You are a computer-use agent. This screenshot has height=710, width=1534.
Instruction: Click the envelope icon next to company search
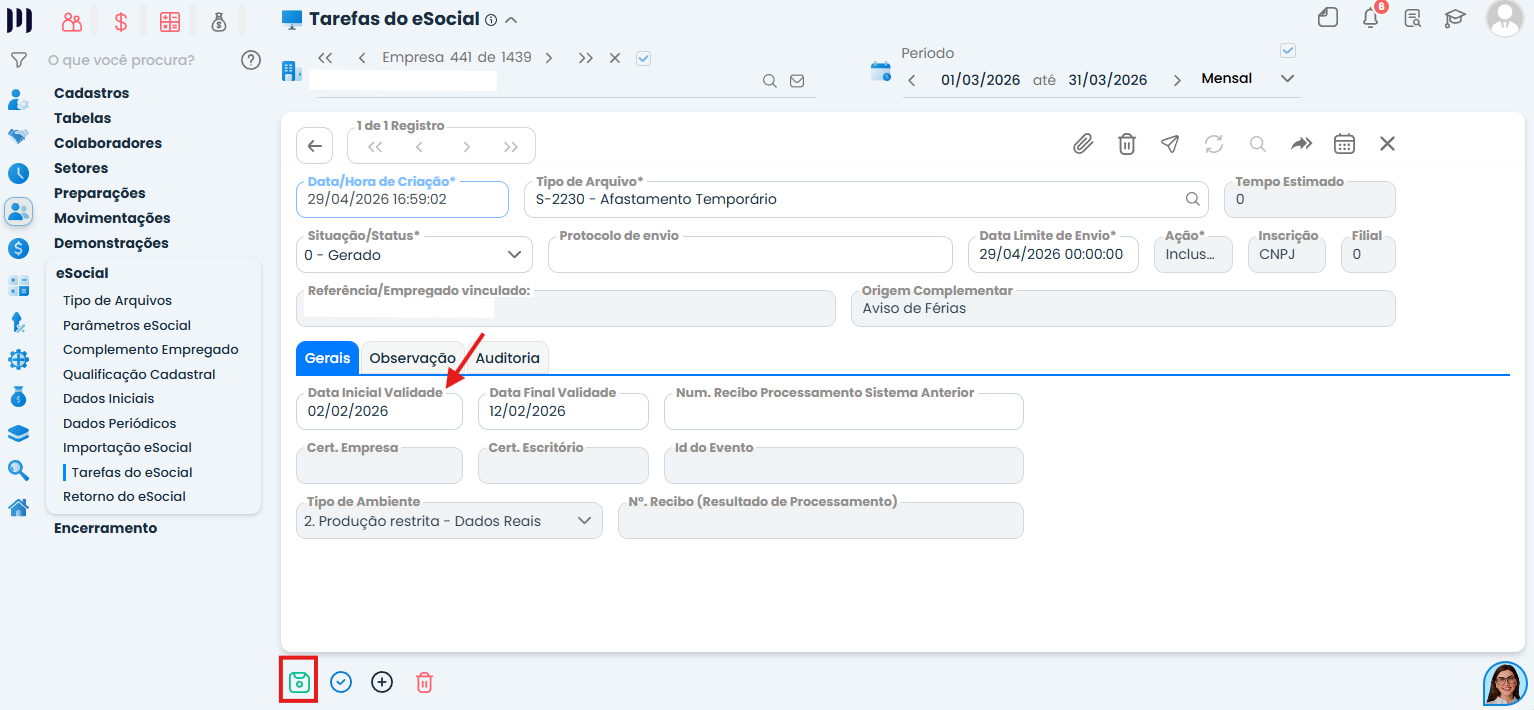797,81
